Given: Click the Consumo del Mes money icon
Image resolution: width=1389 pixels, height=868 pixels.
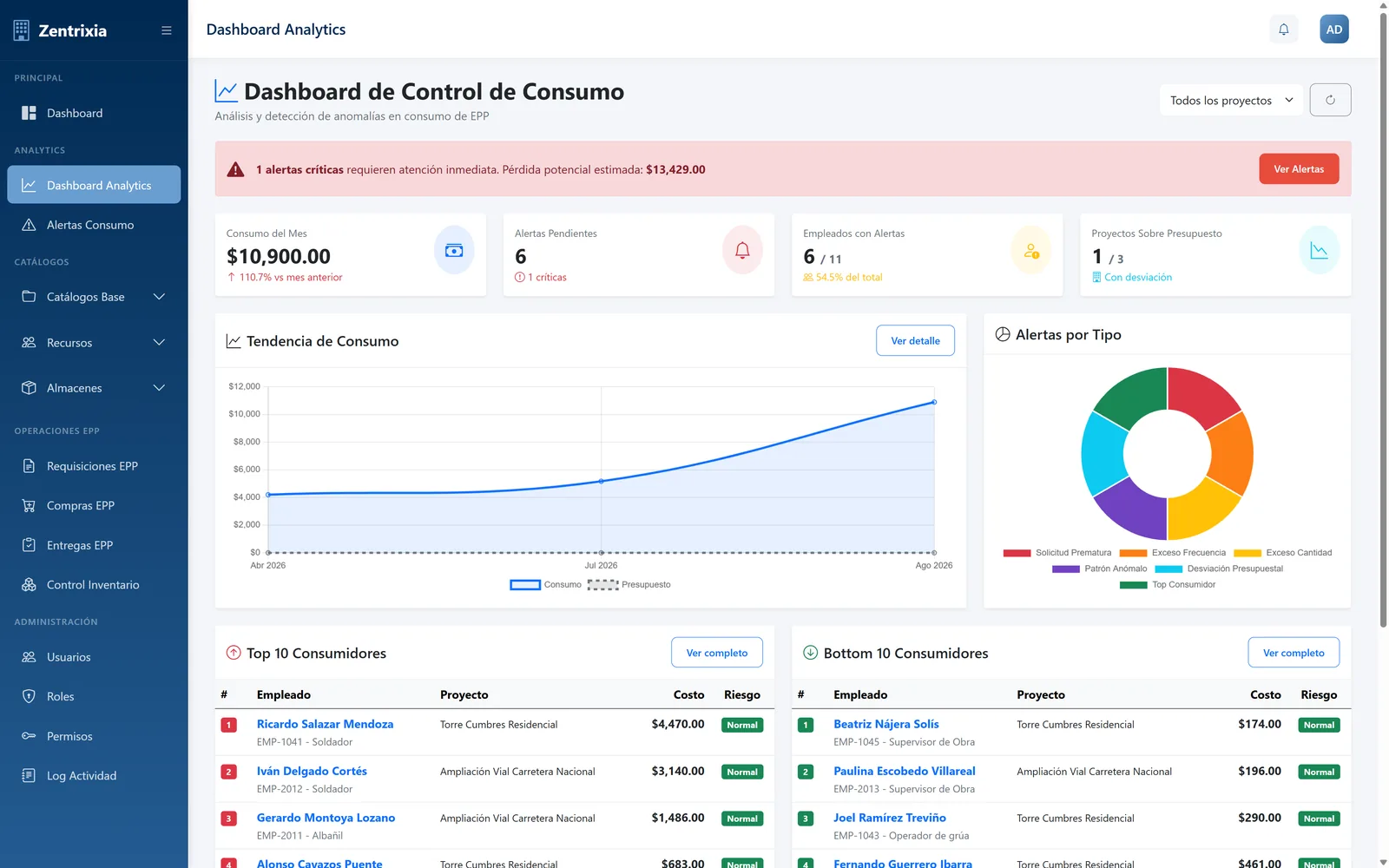Looking at the screenshot, I should (454, 250).
